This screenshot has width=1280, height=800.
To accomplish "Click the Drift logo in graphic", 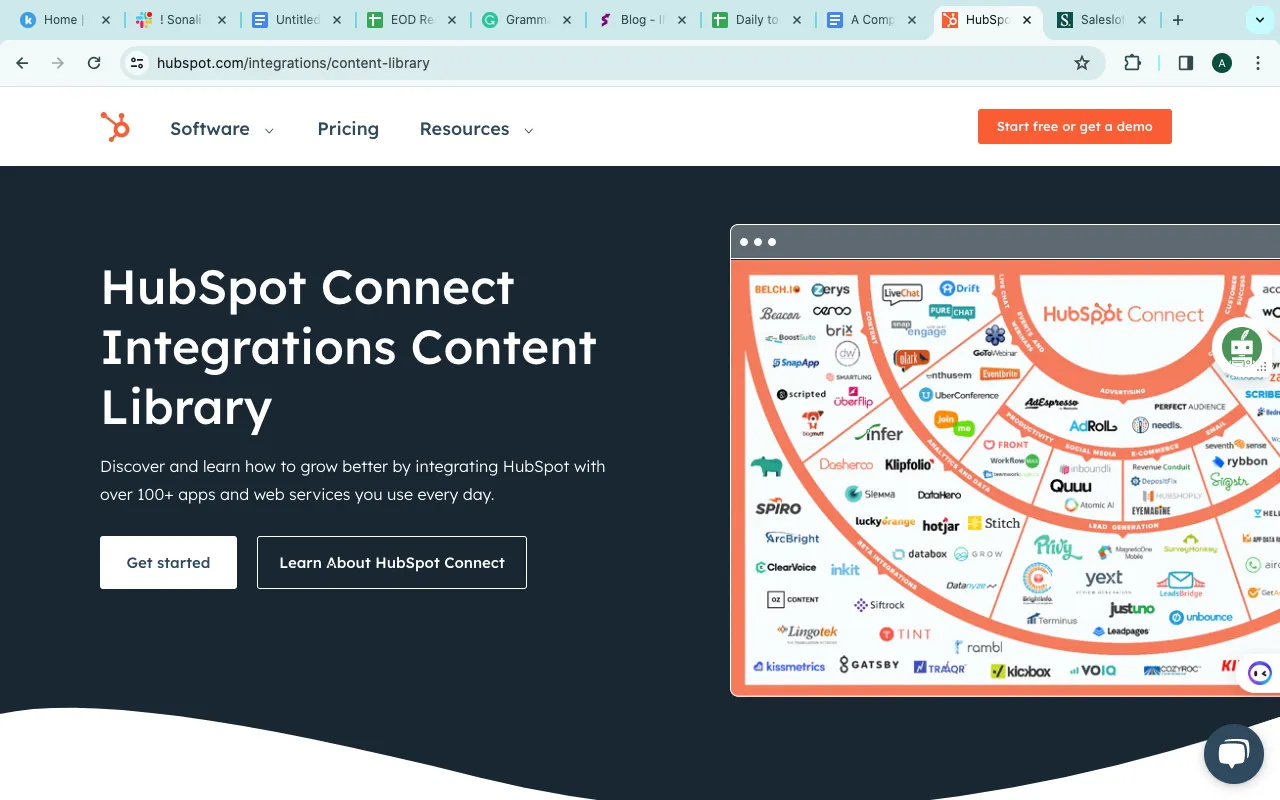I will coord(960,288).
